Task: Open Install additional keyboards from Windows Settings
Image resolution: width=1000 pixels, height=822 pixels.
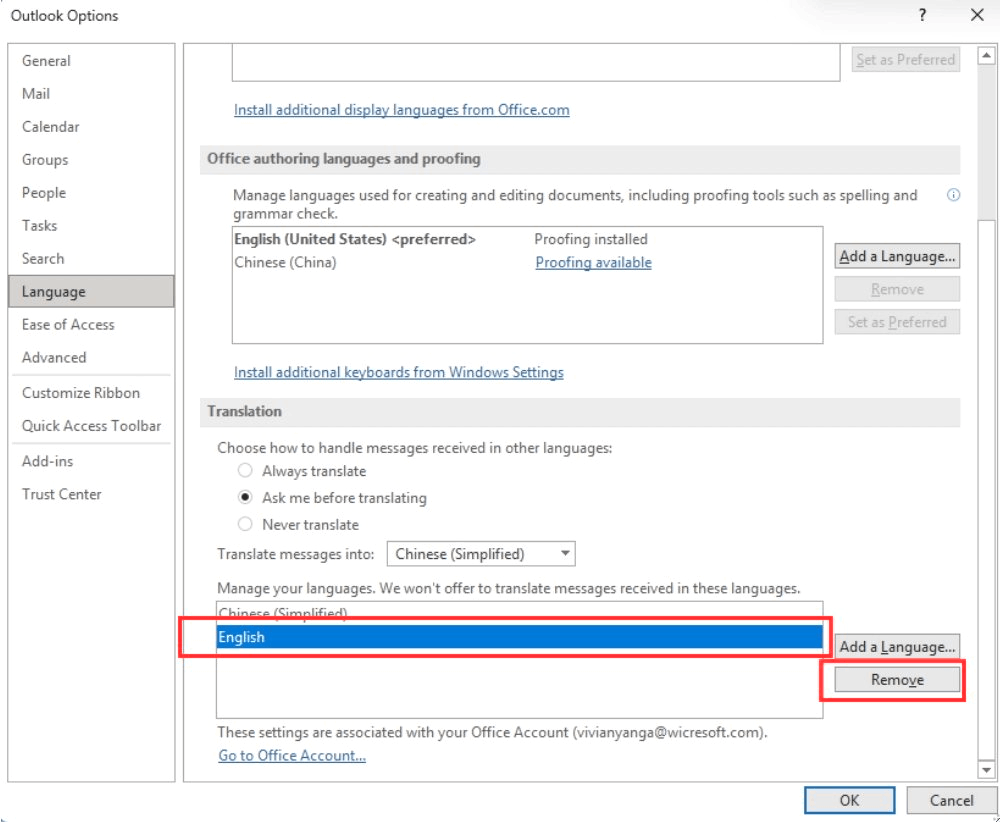Action: coord(399,372)
